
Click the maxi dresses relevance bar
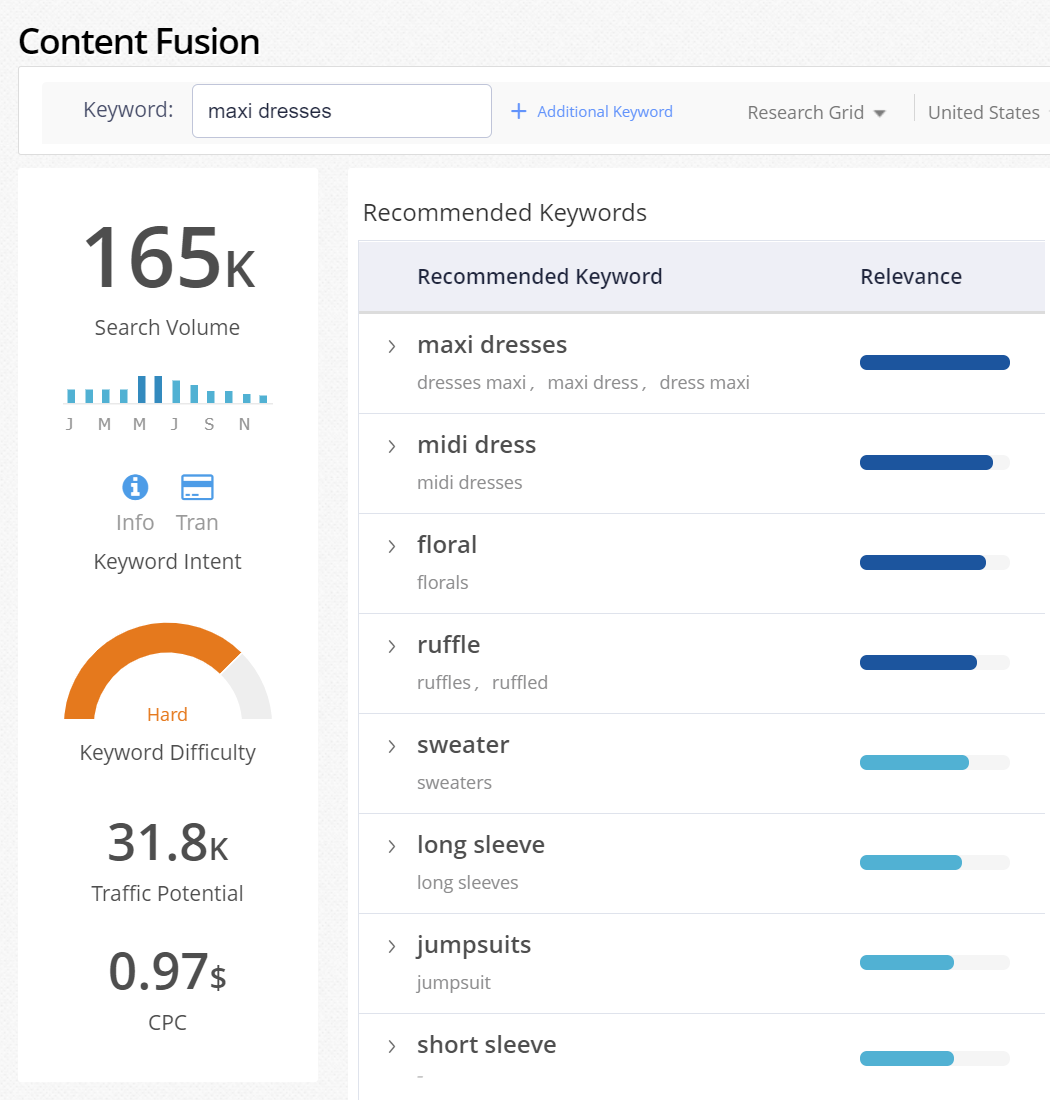[935, 363]
